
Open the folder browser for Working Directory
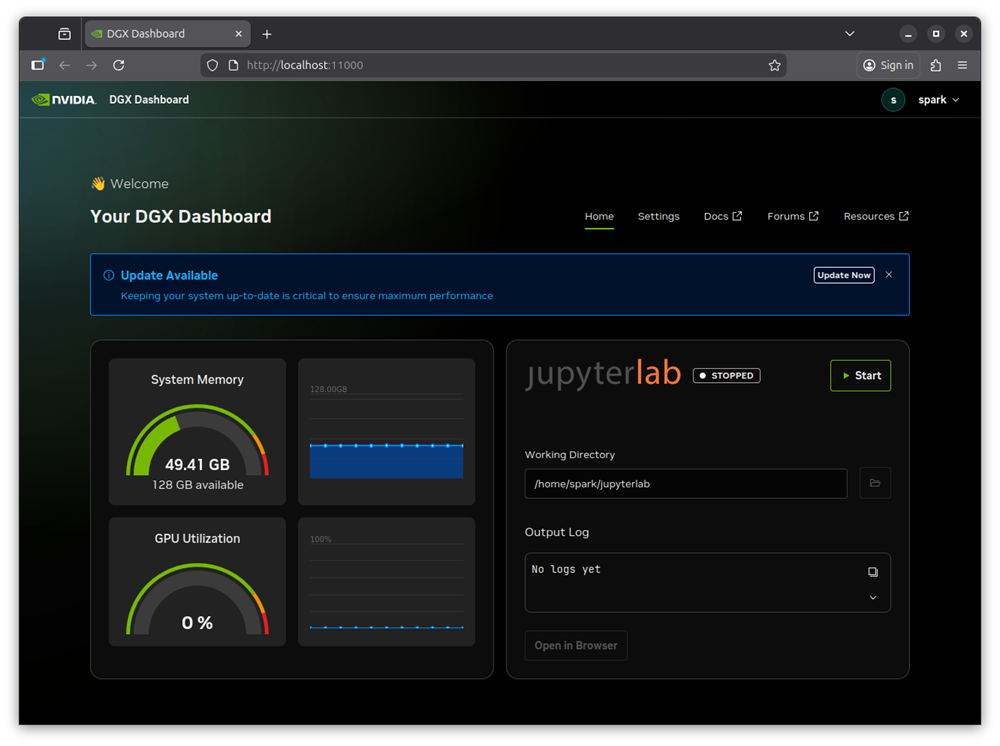[874, 483]
